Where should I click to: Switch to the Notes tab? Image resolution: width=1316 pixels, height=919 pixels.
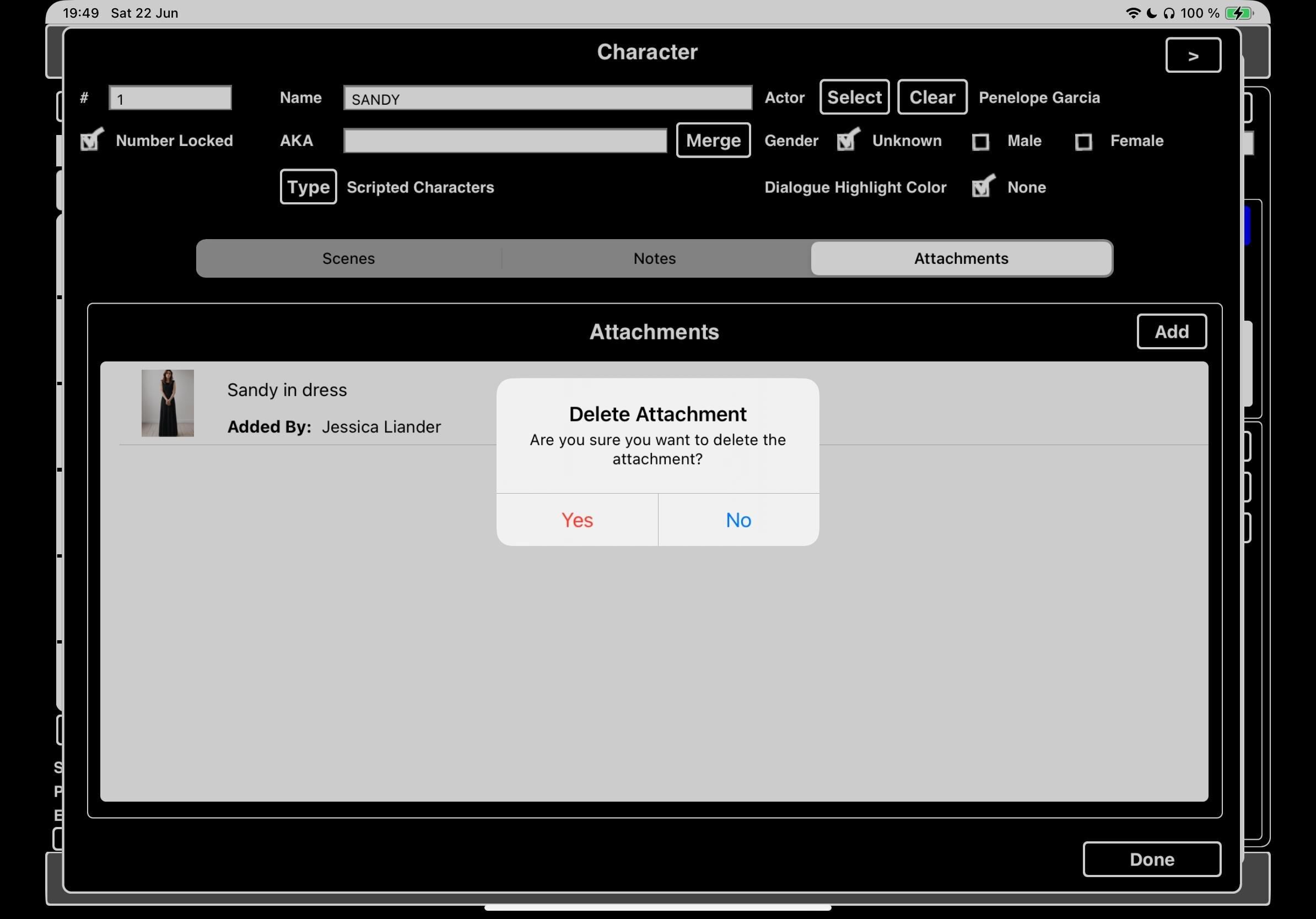[x=655, y=258]
